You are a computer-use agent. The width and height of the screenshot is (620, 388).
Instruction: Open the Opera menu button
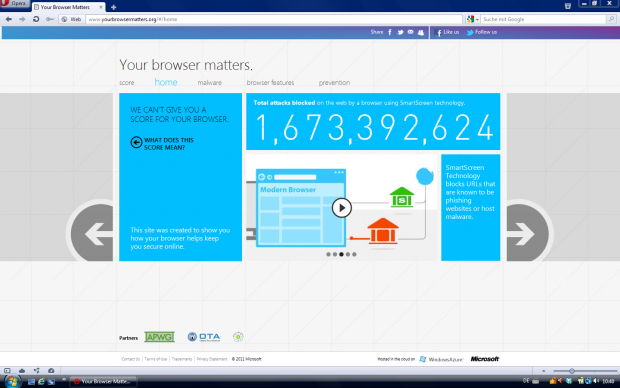click(14, 4)
